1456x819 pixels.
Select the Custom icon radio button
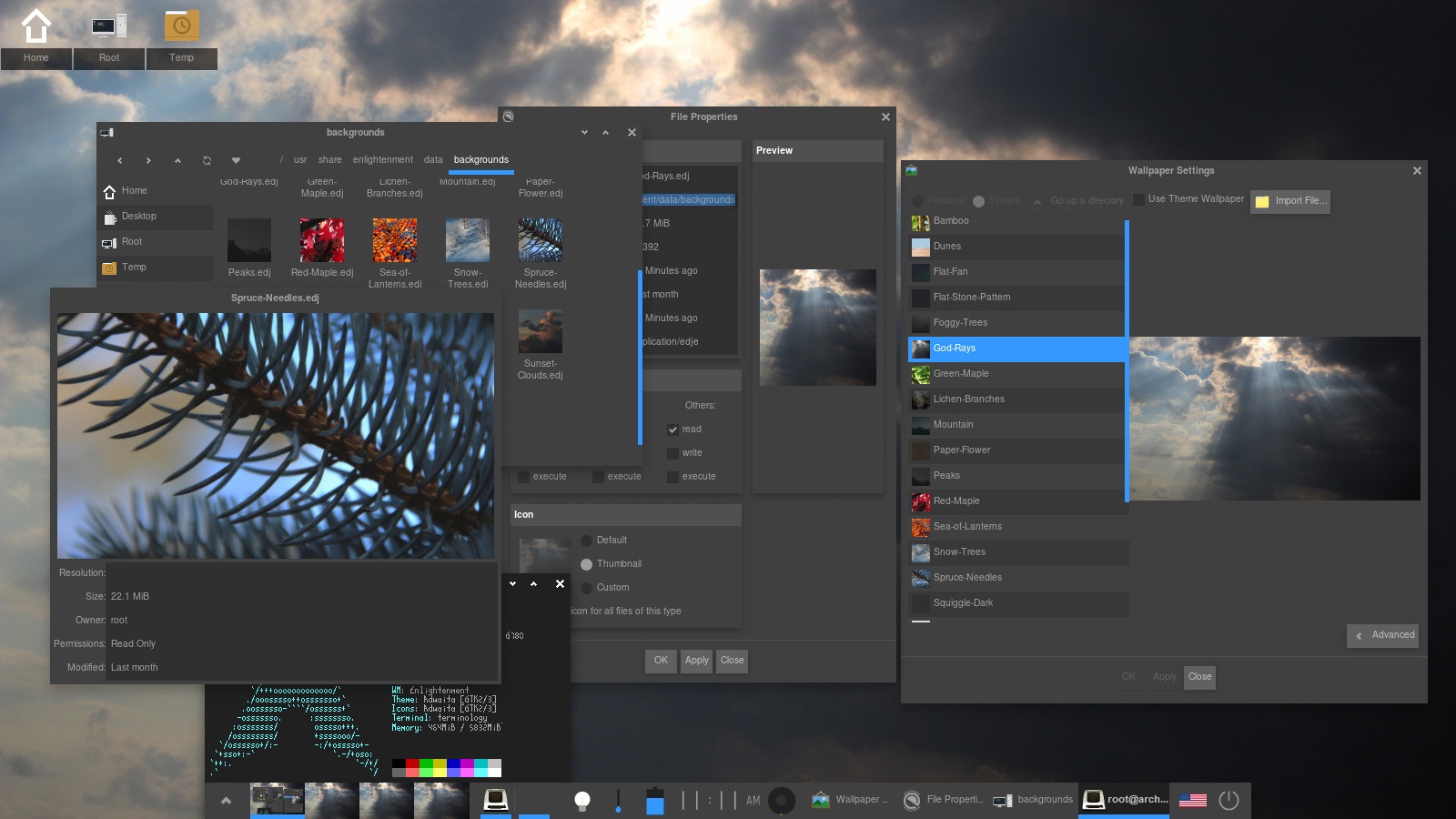point(587,588)
